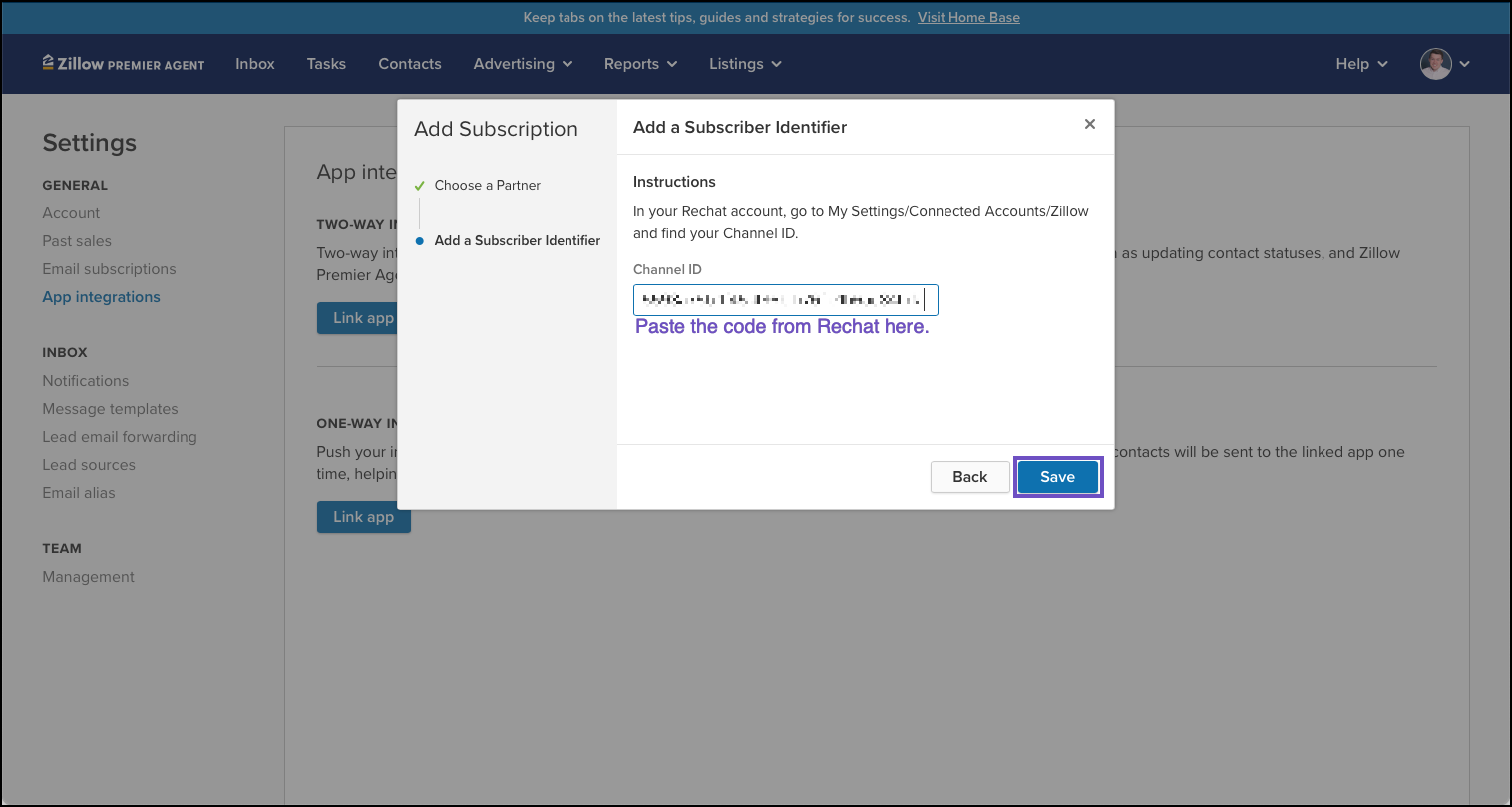Open the user profile avatar menu
Screen dimensions: 1512x807
(x=1444, y=64)
